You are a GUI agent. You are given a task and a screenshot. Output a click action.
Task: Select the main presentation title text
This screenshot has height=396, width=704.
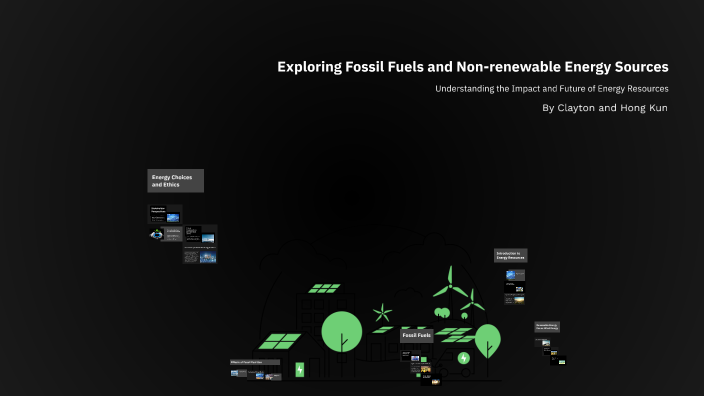click(x=473, y=67)
